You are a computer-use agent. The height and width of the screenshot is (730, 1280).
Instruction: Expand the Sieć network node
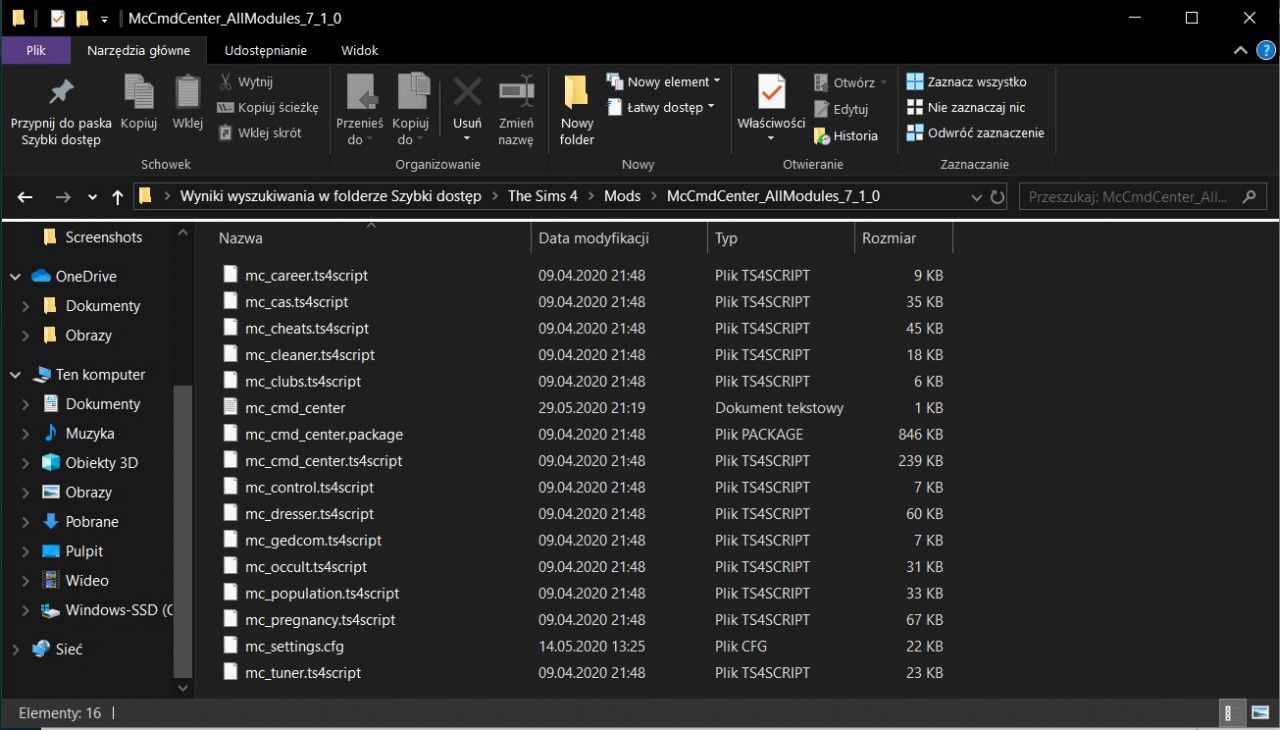15,649
